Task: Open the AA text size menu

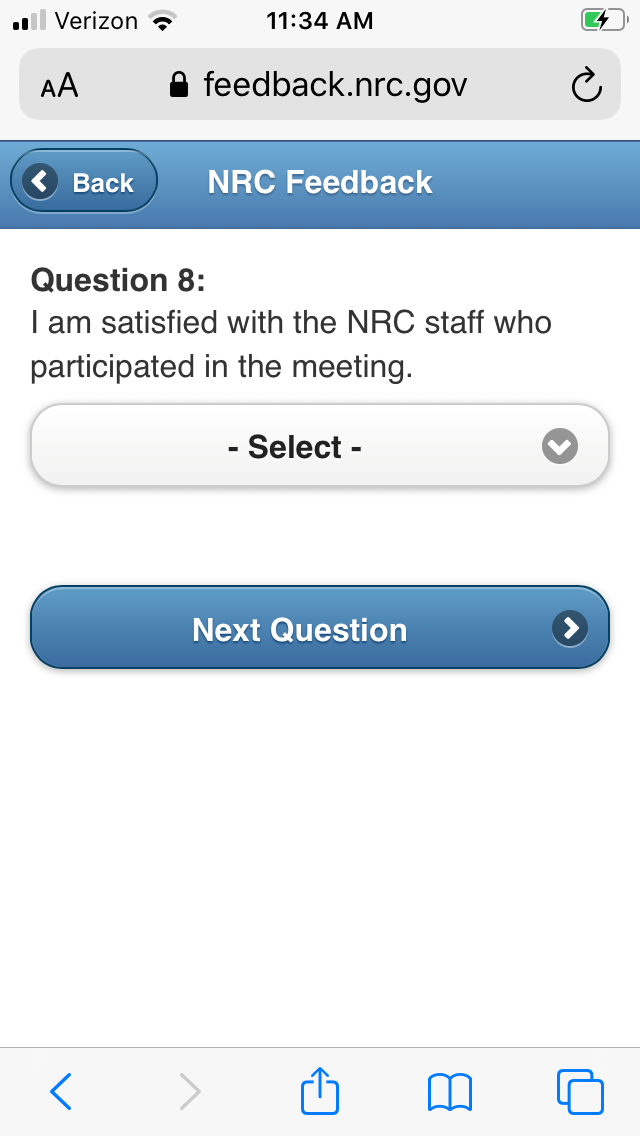Action: pos(59,87)
